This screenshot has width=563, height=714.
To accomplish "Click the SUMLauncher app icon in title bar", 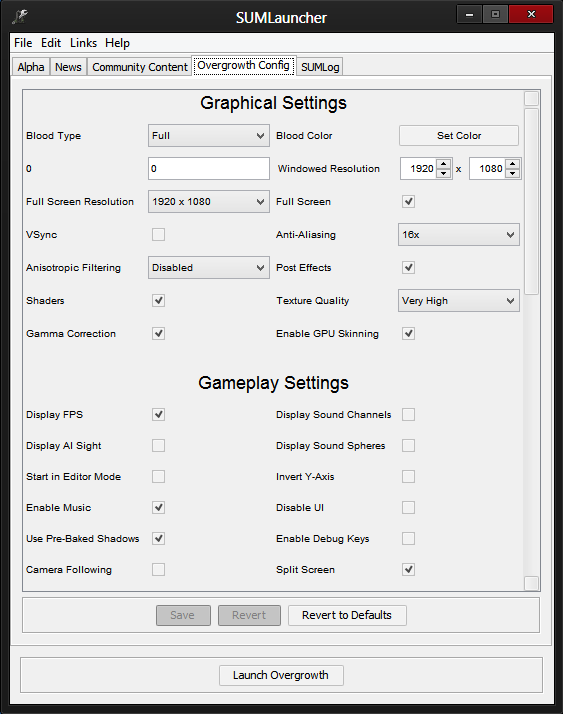I will point(20,17).
